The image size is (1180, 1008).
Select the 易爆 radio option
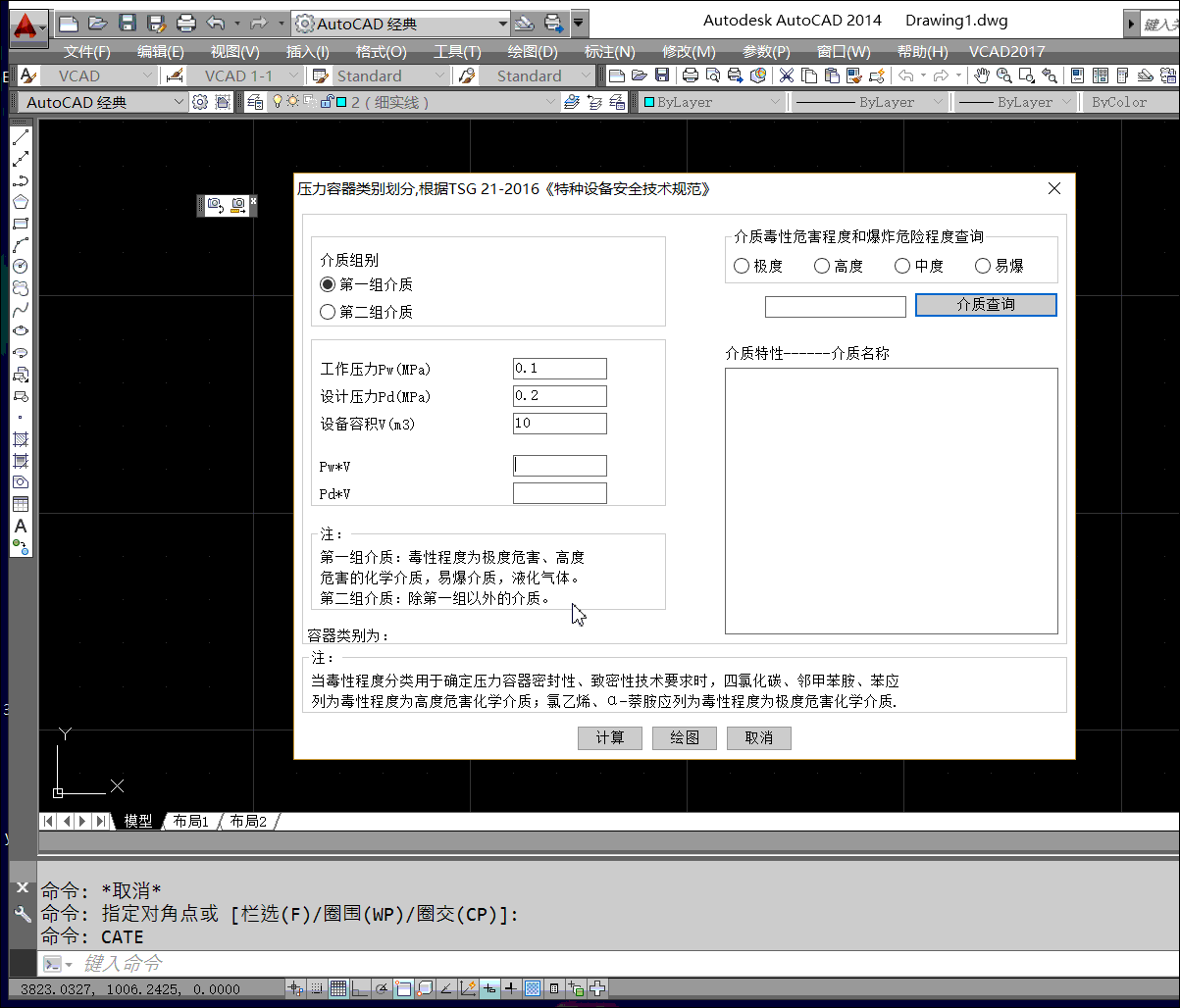point(983,266)
